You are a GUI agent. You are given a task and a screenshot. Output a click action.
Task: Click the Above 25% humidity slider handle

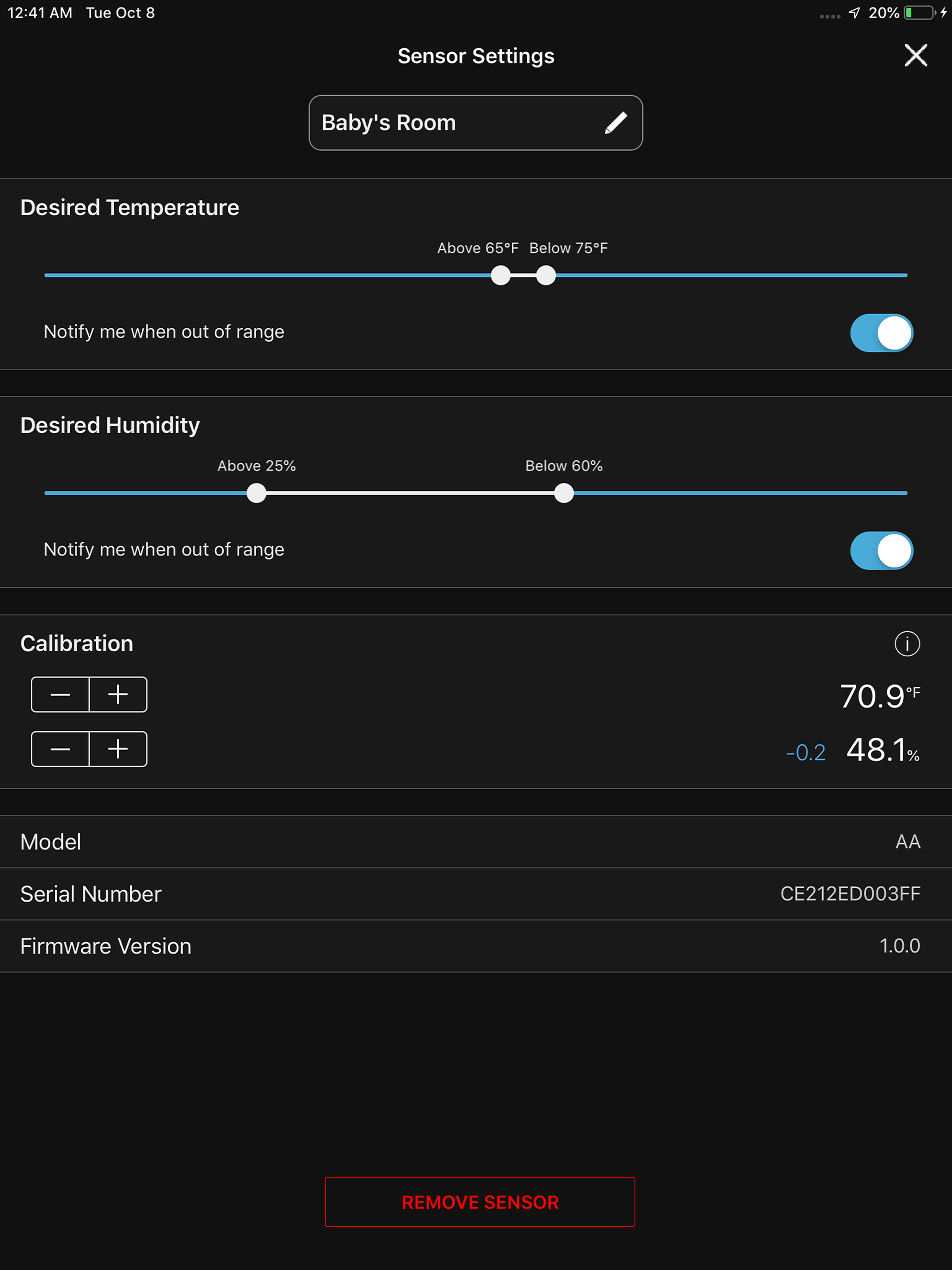coord(256,493)
